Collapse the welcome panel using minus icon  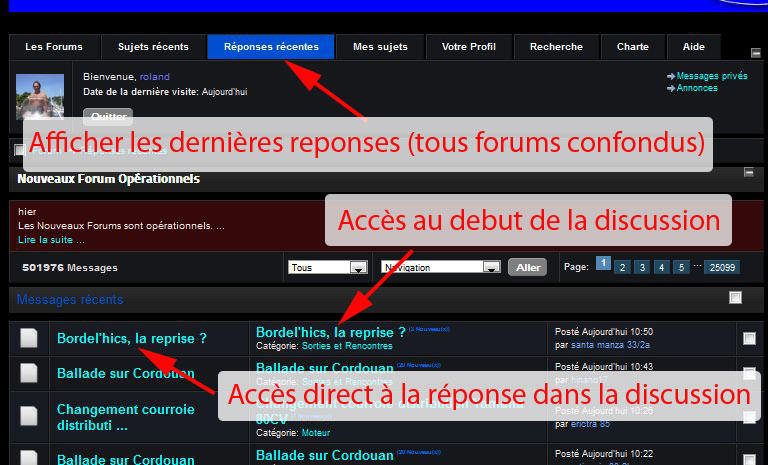[x=756, y=52]
